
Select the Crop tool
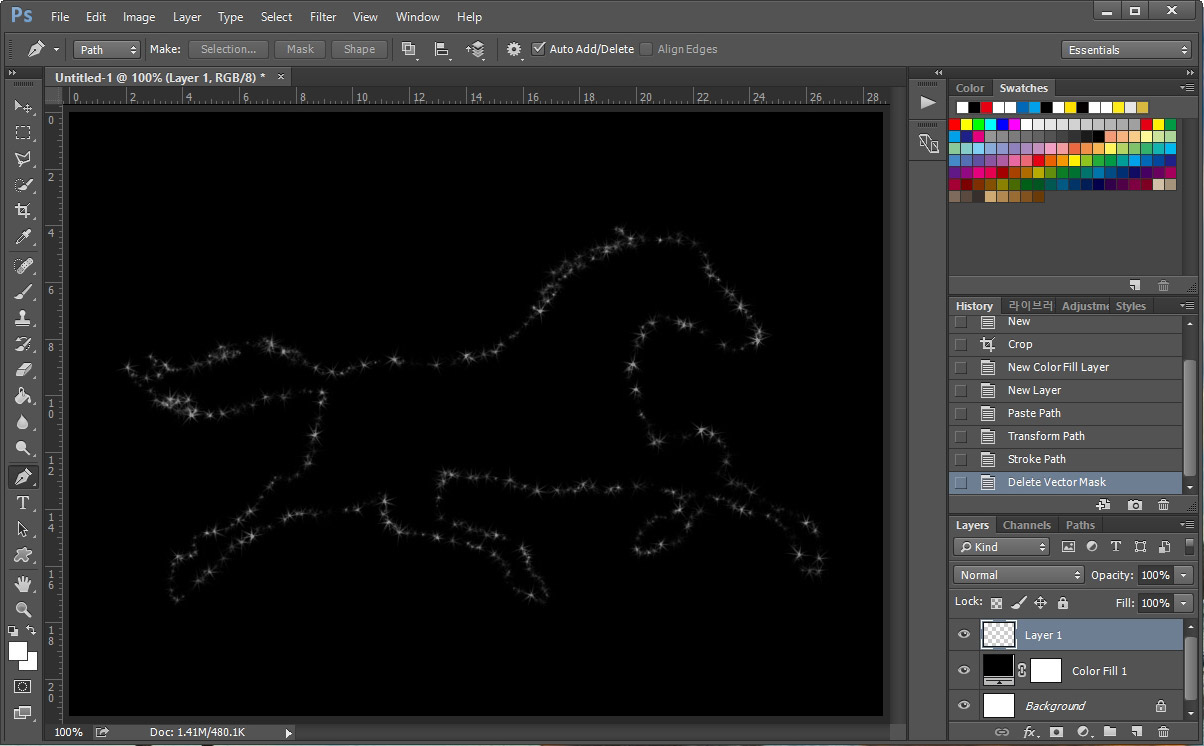23,211
